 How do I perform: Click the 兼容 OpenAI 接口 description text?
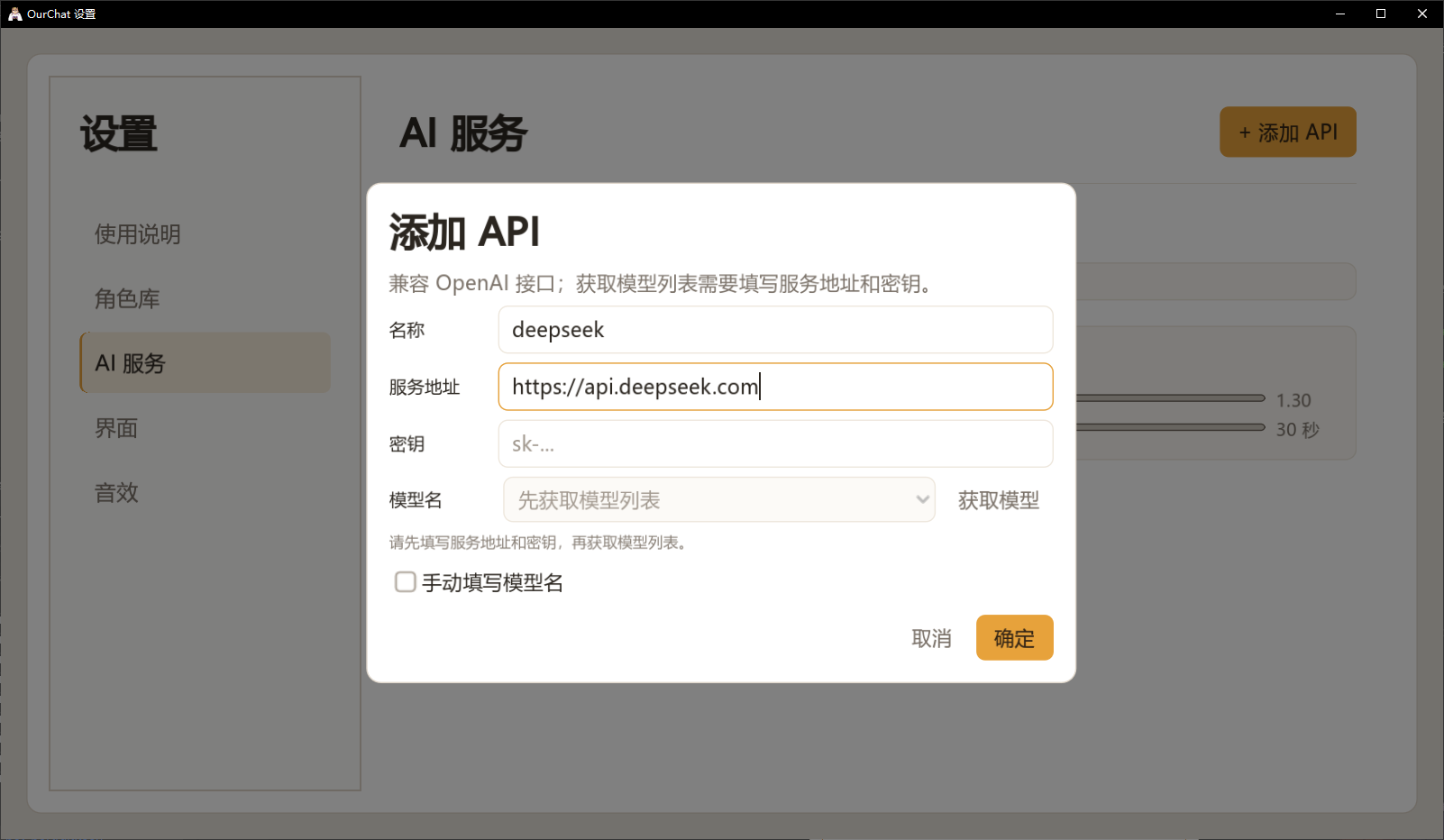click(x=663, y=284)
